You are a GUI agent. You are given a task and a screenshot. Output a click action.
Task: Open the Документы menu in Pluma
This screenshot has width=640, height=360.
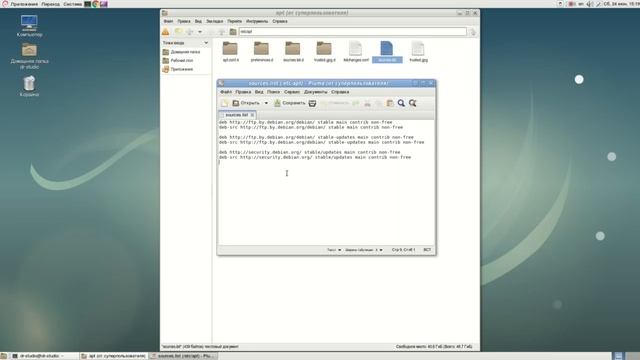(x=316, y=92)
